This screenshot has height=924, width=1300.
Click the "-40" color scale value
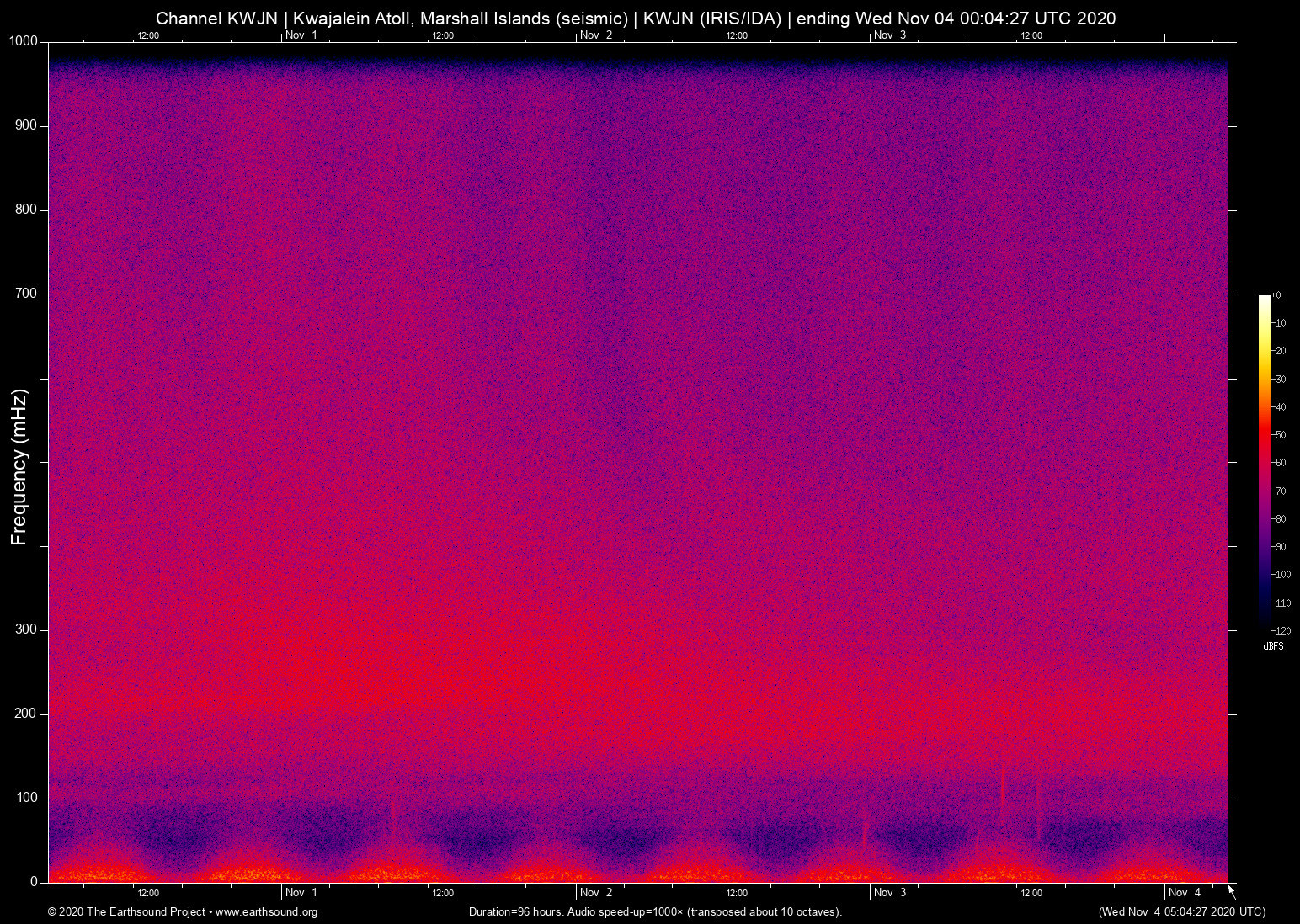tap(1279, 407)
